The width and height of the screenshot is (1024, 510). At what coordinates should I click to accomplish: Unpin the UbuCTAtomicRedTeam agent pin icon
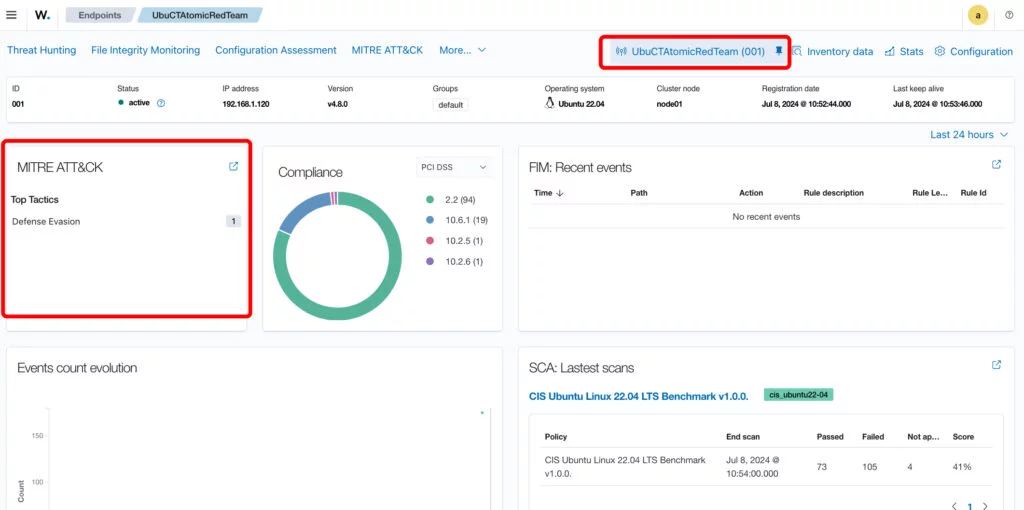[779, 51]
